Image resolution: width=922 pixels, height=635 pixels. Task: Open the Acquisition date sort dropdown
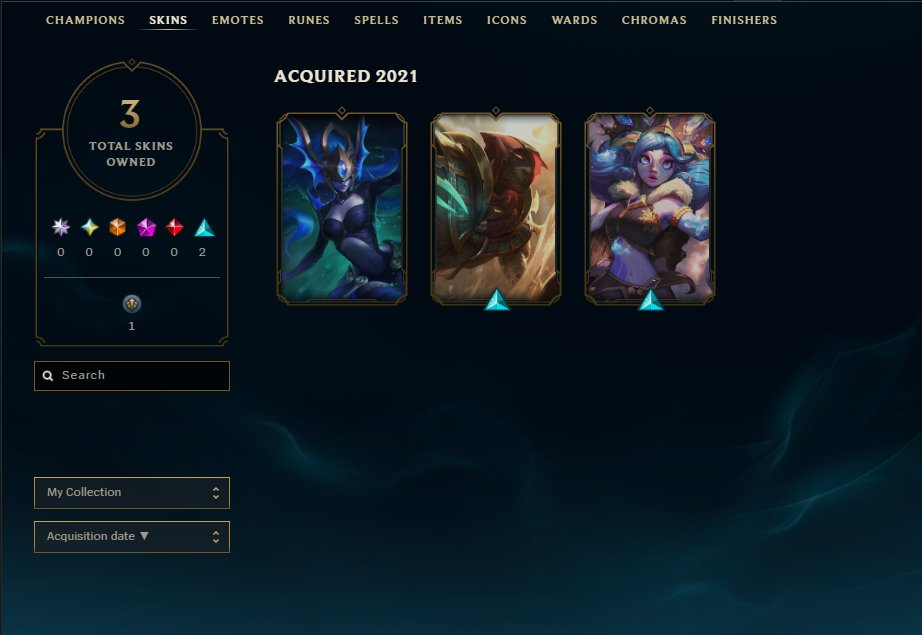[x=132, y=537]
